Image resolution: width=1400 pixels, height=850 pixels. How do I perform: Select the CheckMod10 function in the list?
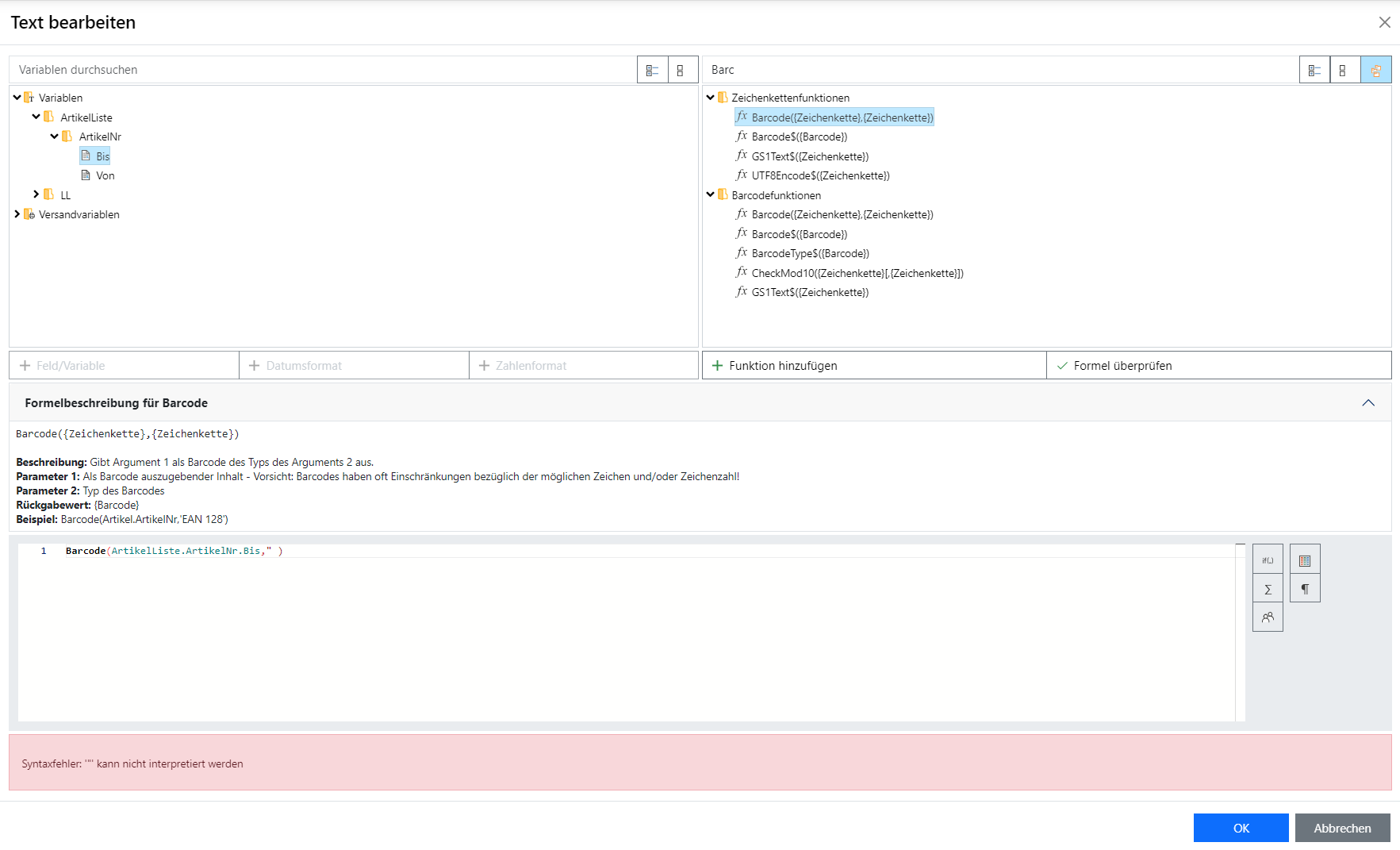(857, 273)
